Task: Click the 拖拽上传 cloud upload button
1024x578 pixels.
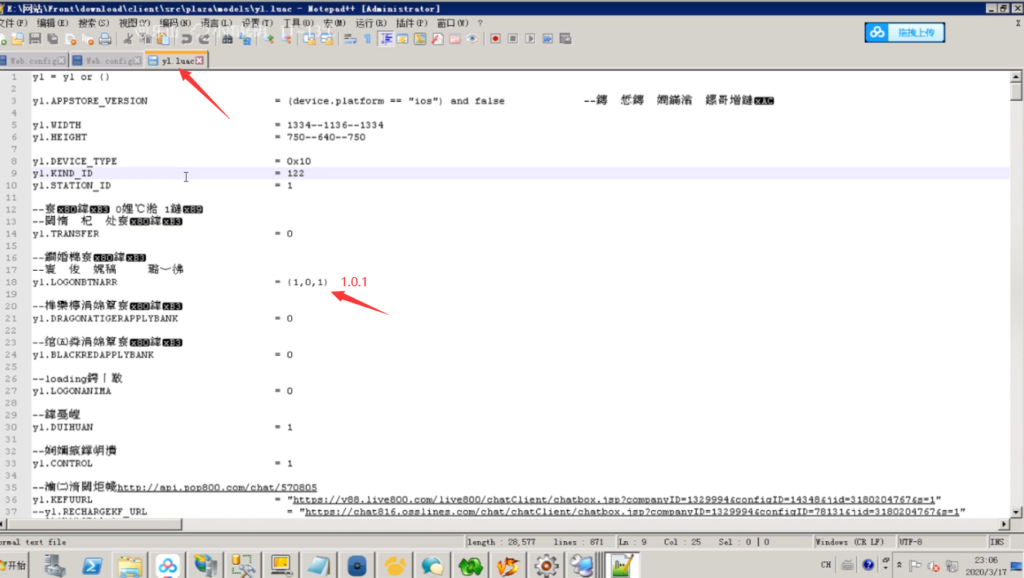Action: click(904, 33)
